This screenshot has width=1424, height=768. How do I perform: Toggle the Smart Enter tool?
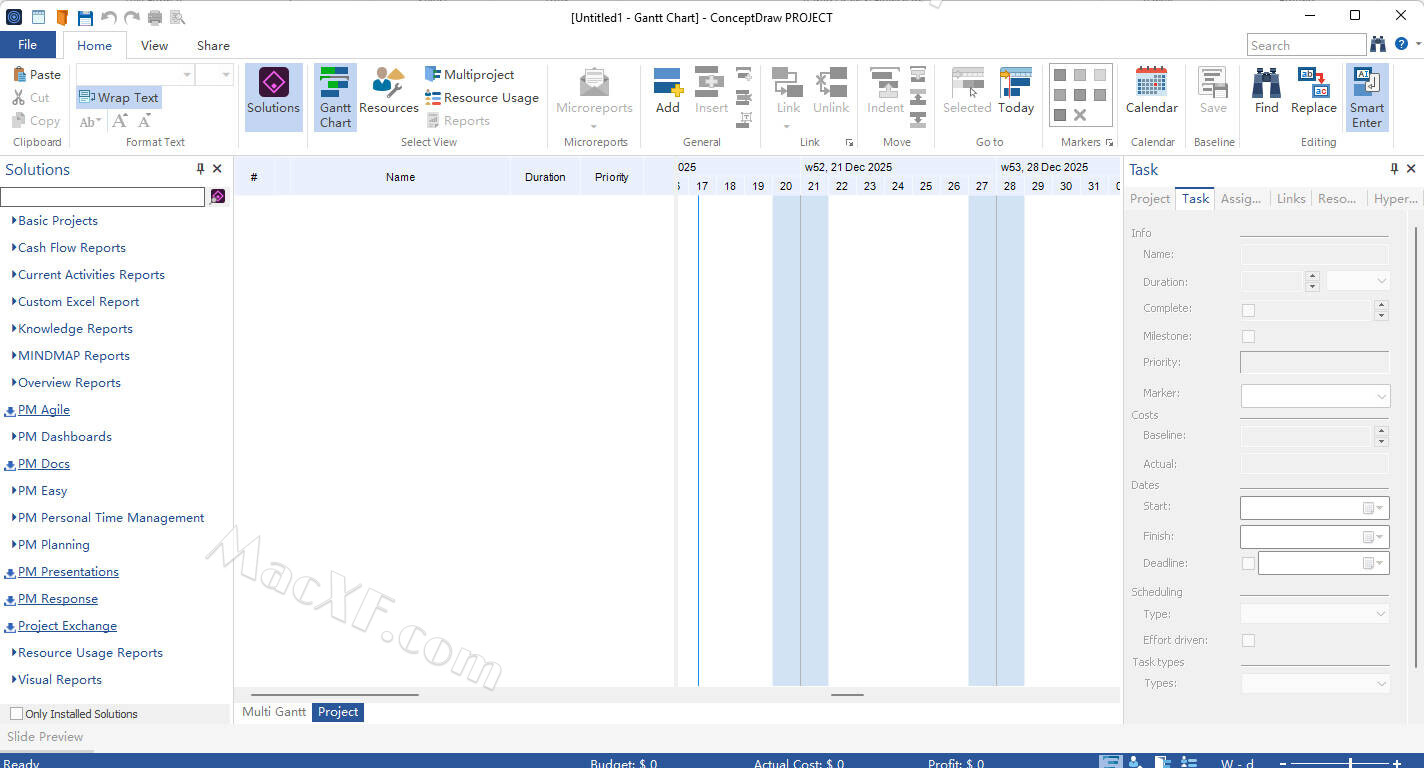tap(1366, 84)
